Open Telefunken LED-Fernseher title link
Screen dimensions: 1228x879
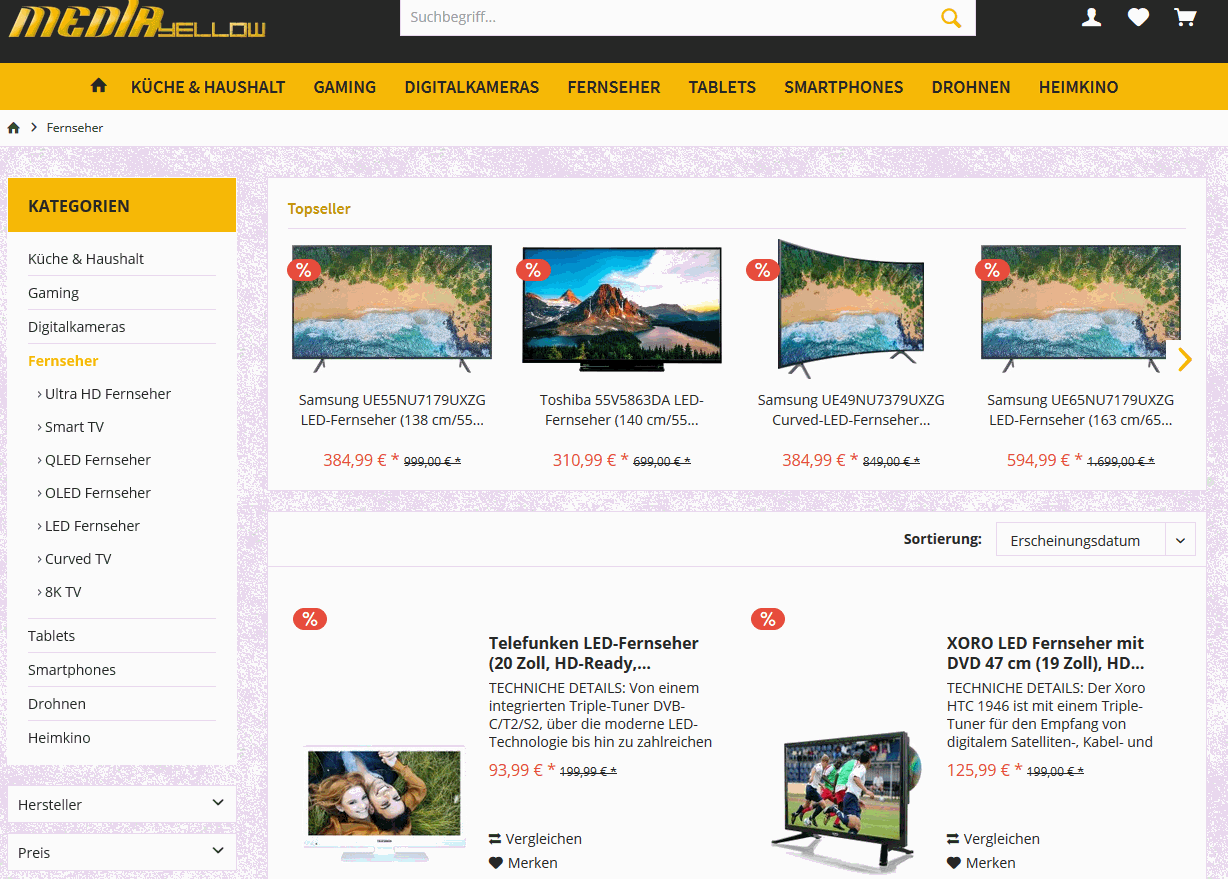(x=594, y=653)
